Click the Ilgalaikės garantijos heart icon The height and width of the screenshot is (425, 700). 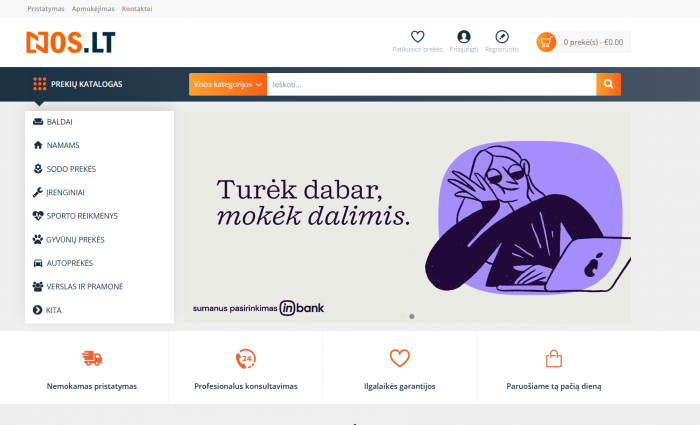[x=400, y=358]
